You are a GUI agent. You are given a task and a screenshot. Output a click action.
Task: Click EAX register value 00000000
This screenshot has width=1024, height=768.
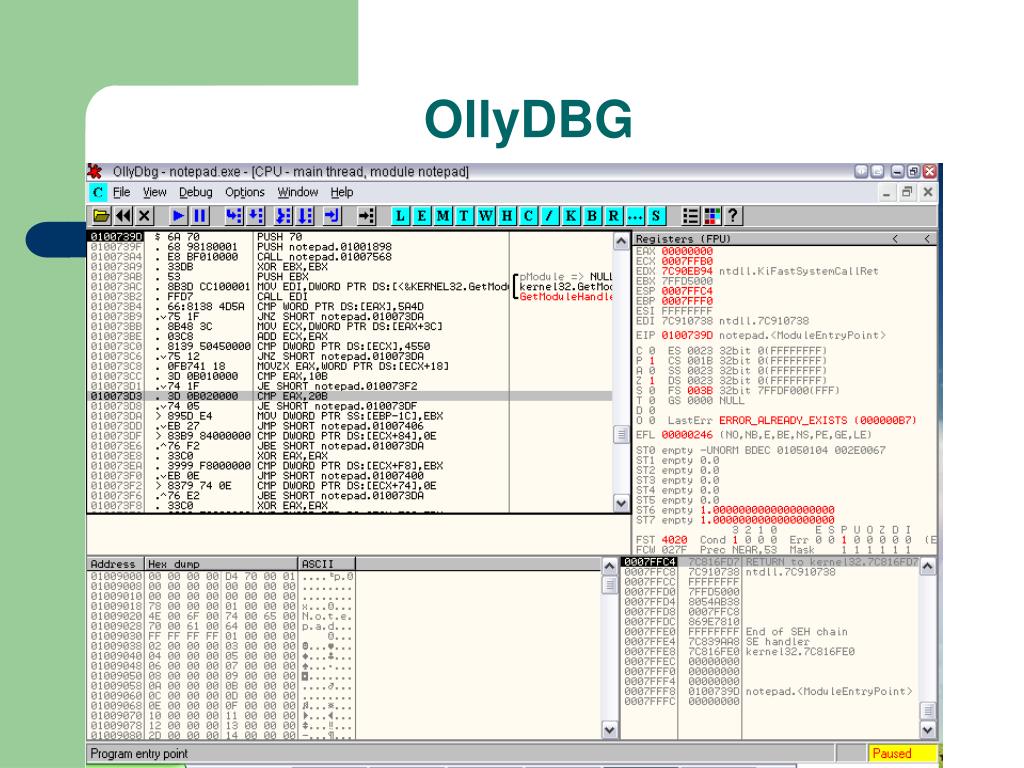pyautogui.click(x=687, y=251)
